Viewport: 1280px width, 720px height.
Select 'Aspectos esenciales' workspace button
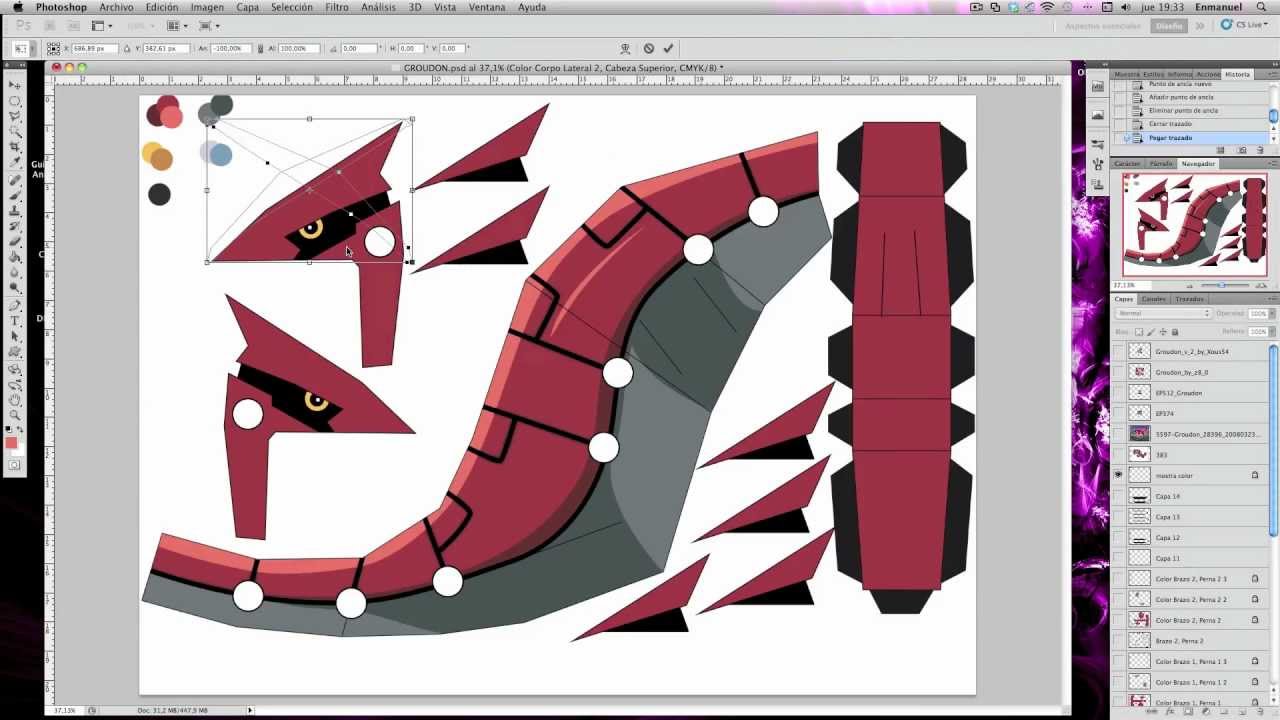click(x=1103, y=26)
